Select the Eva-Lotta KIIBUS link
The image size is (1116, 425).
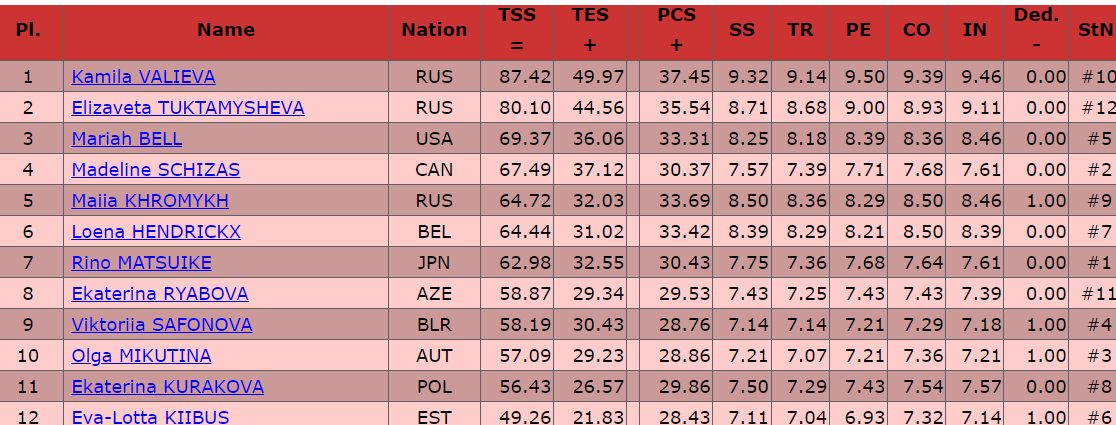(x=150, y=417)
